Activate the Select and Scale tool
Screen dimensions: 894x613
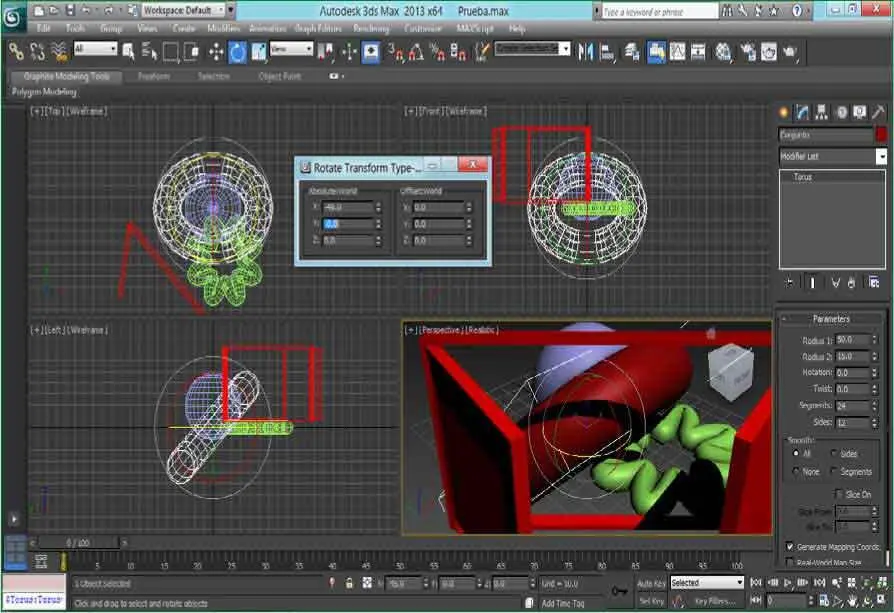coord(258,52)
